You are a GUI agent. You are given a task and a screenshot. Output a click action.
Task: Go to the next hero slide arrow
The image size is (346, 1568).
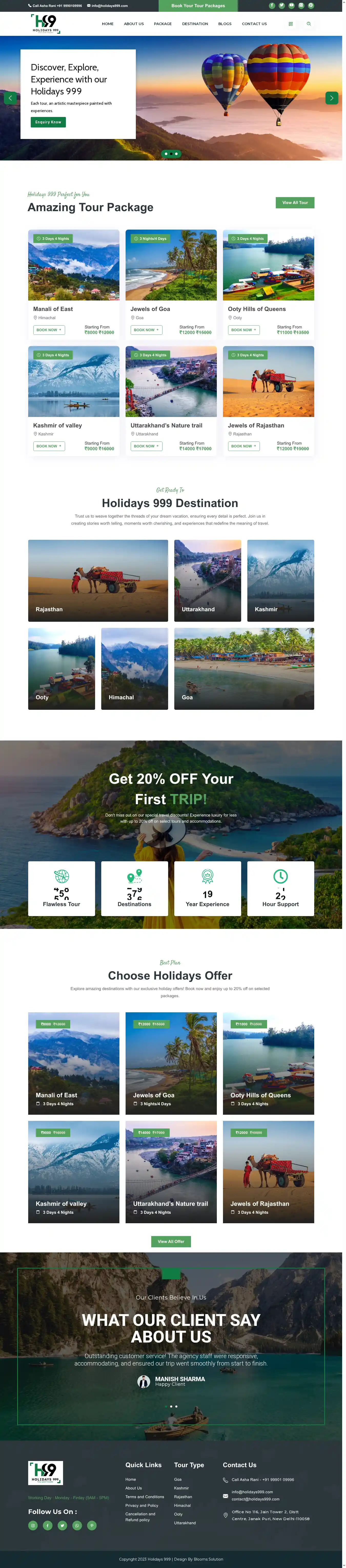(x=331, y=98)
